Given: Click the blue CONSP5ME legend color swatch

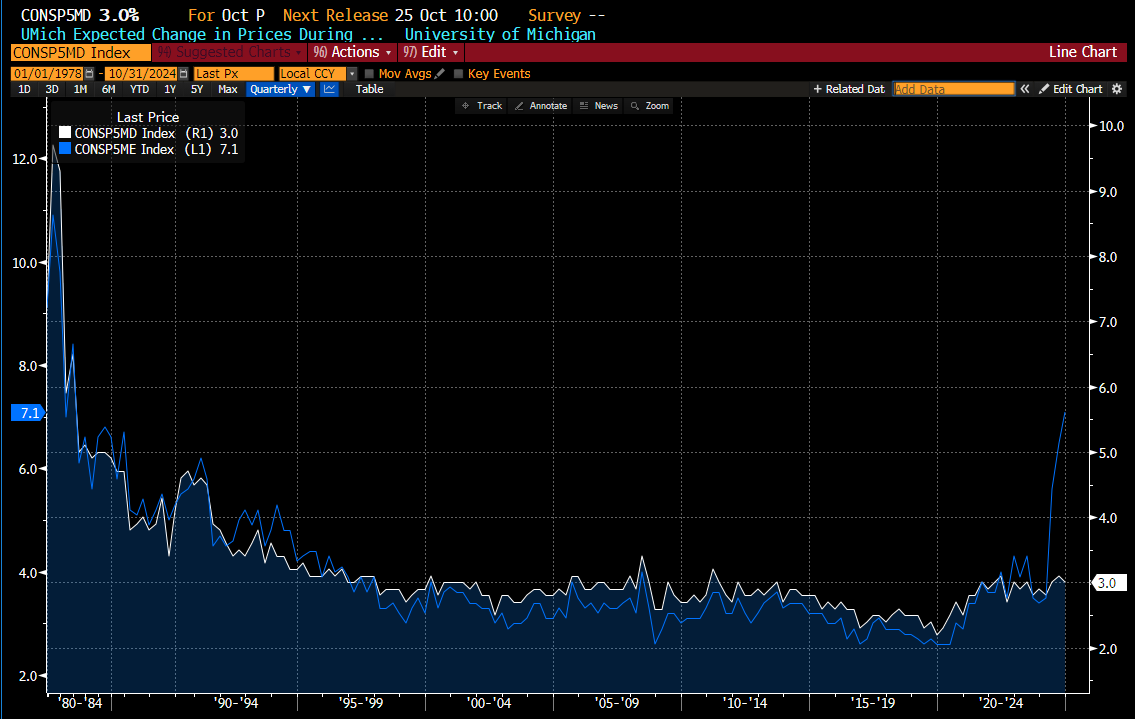Looking at the screenshot, I should tap(65, 148).
